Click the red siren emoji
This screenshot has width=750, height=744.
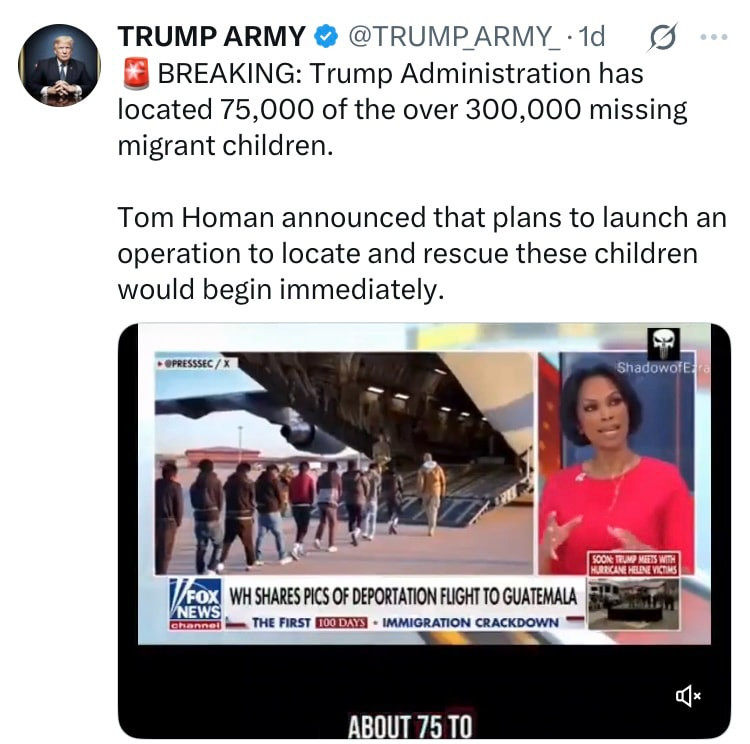136,74
